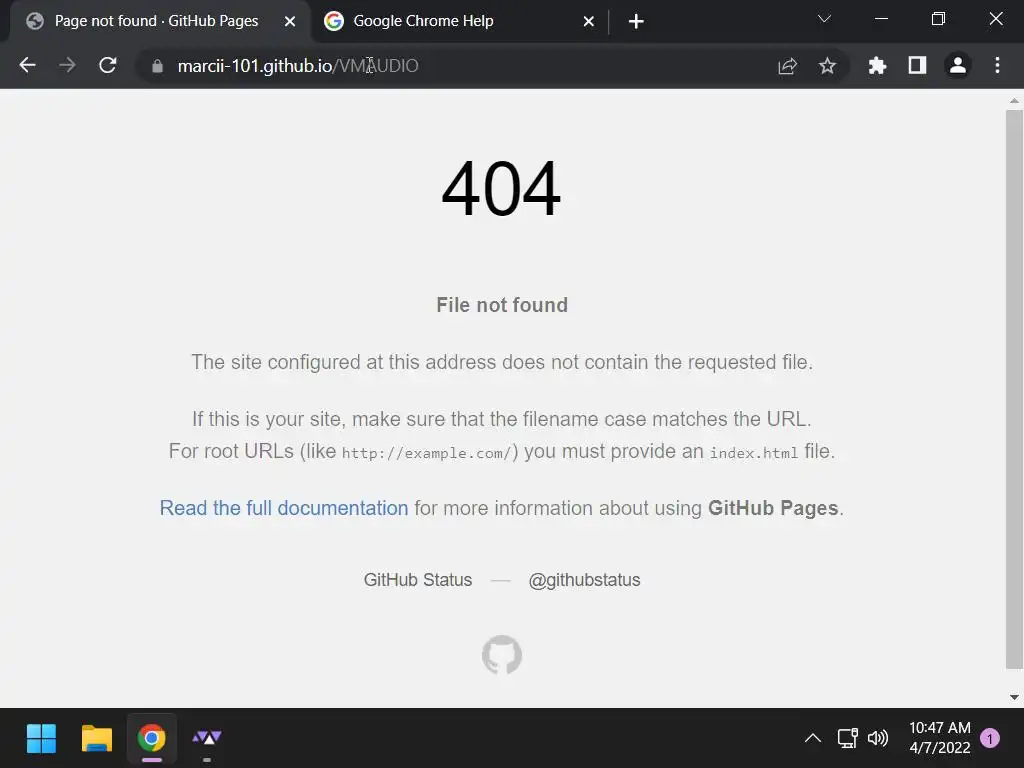Image resolution: width=1024 pixels, height=768 pixels.
Task: Go back to the previous page
Action: [x=27, y=65]
